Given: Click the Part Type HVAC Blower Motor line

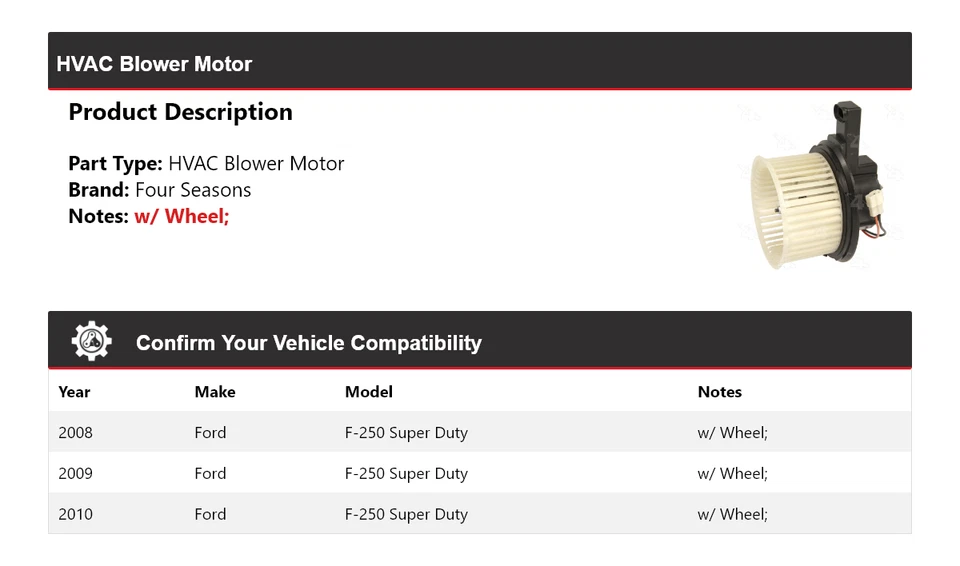Looking at the screenshot, I should click(x=206, y=164).
